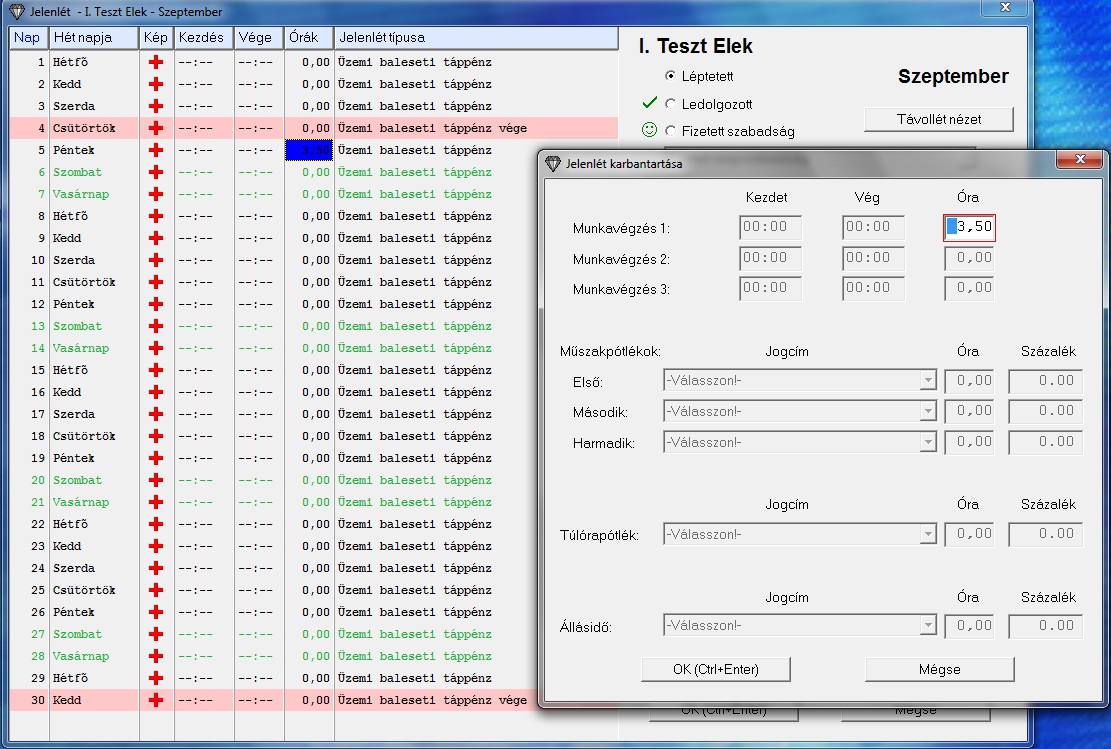
Task: Click the red cross icon for day 1
Action: coord(155,62)
